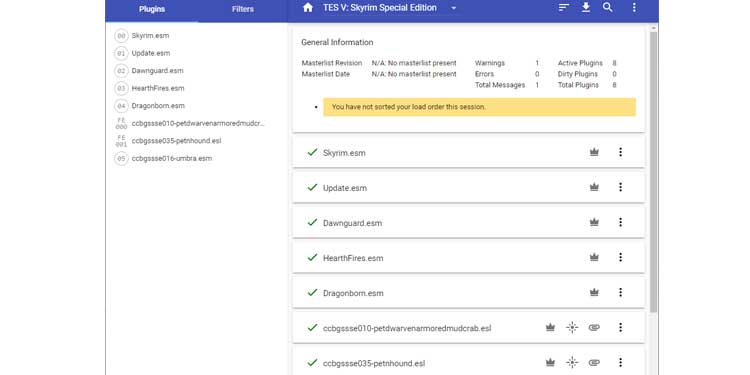
Task: Click the Masterlist Date label
Action: (x=326, y=74)
